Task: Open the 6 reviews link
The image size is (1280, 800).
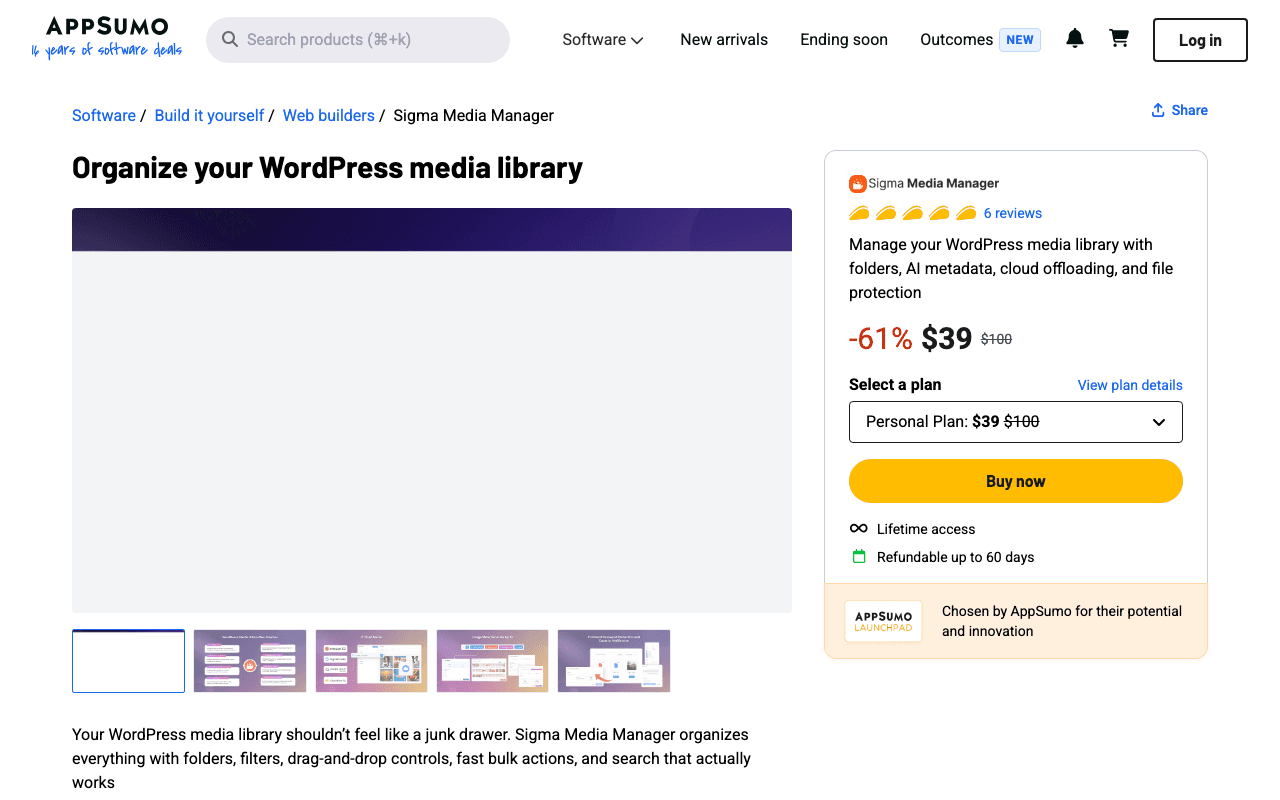Action: 1013,213
